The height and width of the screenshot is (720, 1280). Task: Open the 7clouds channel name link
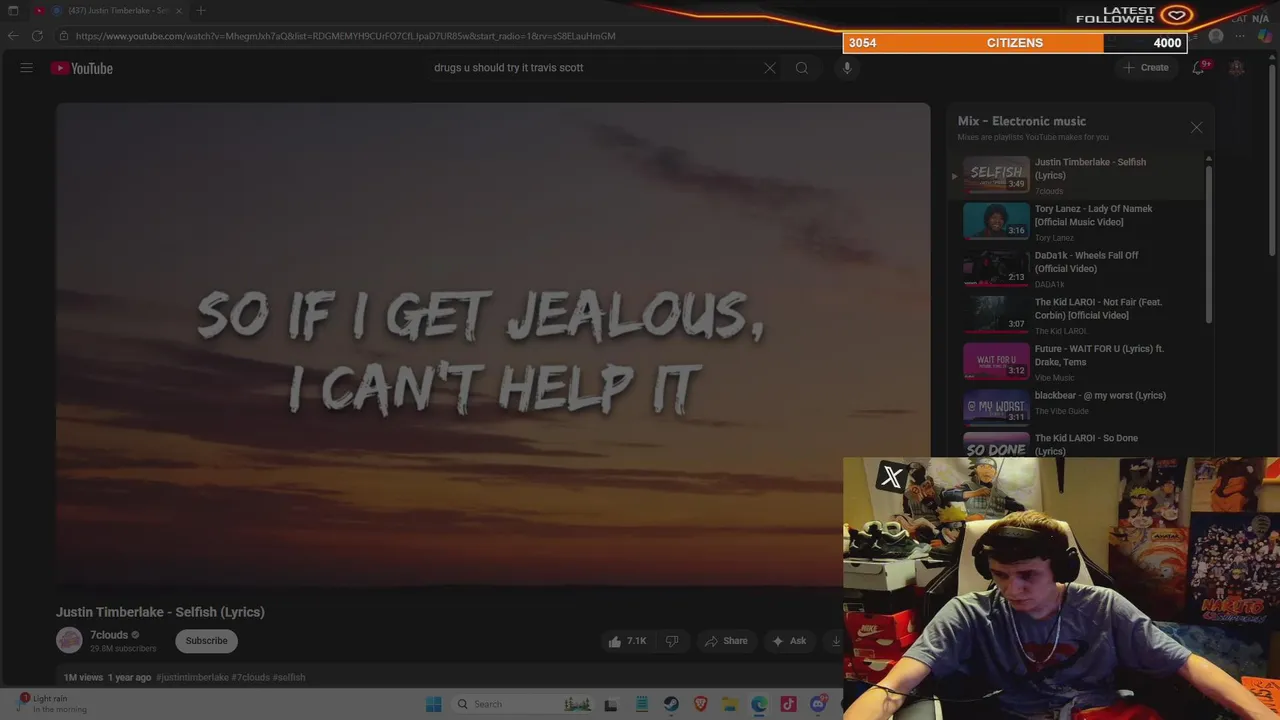(x=109, y=635)
